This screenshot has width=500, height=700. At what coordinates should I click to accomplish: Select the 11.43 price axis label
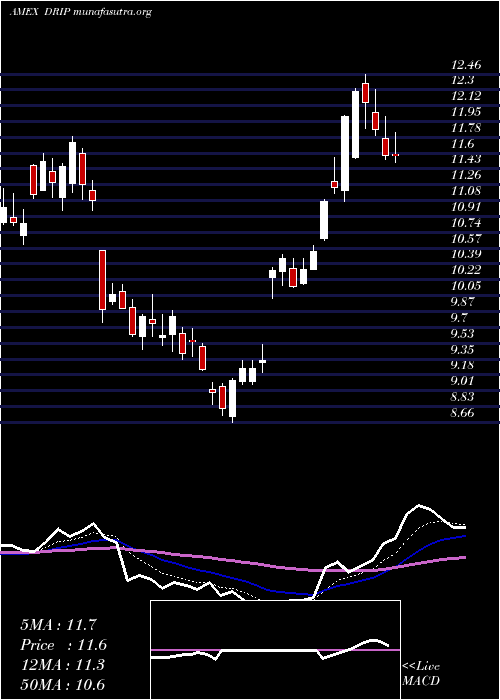coord(466,159)
